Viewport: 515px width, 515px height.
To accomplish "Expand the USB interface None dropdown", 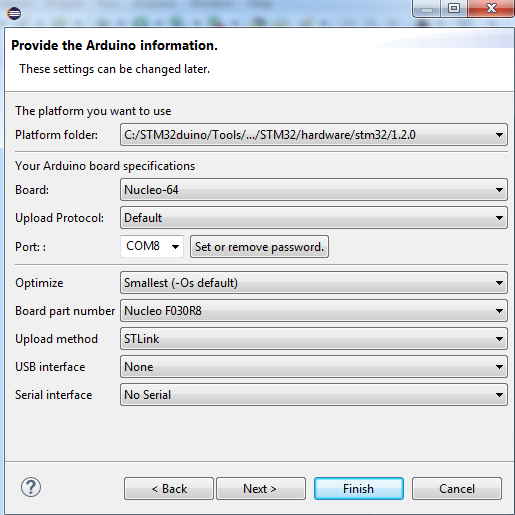I will click(x=314, y=367).
